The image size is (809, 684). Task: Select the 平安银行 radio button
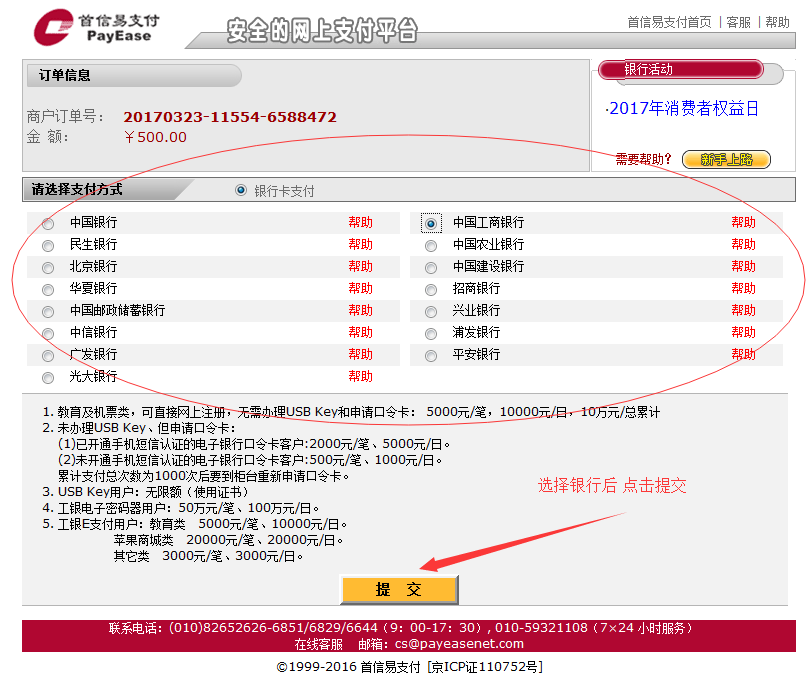coord(431,356)
